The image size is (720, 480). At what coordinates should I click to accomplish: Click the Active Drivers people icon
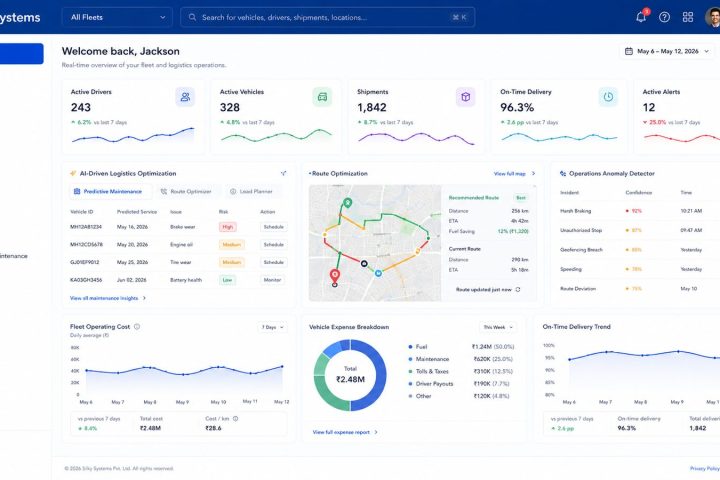[x=185, y=97]
